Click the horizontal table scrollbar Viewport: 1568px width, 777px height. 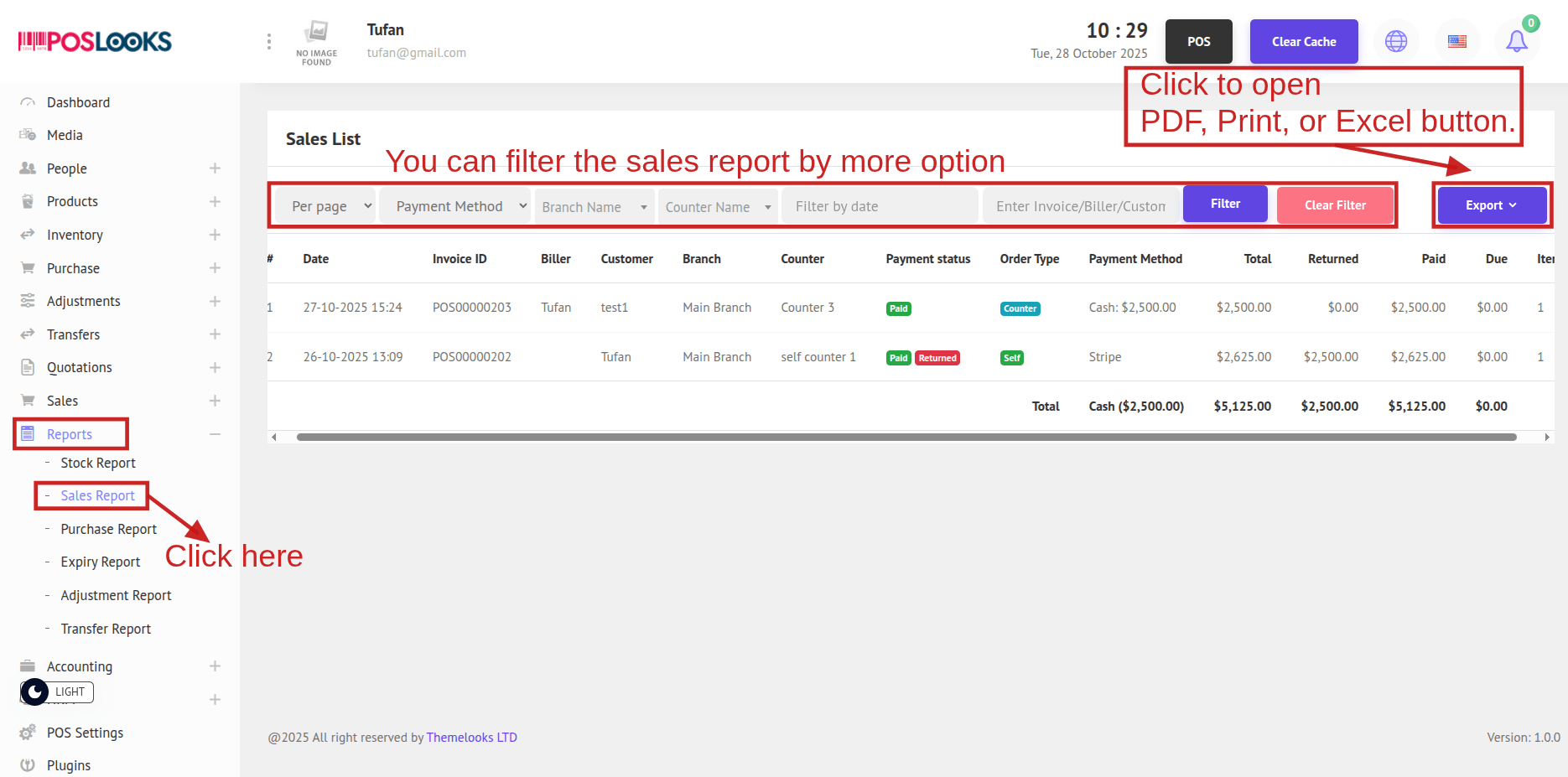(906, 437)
